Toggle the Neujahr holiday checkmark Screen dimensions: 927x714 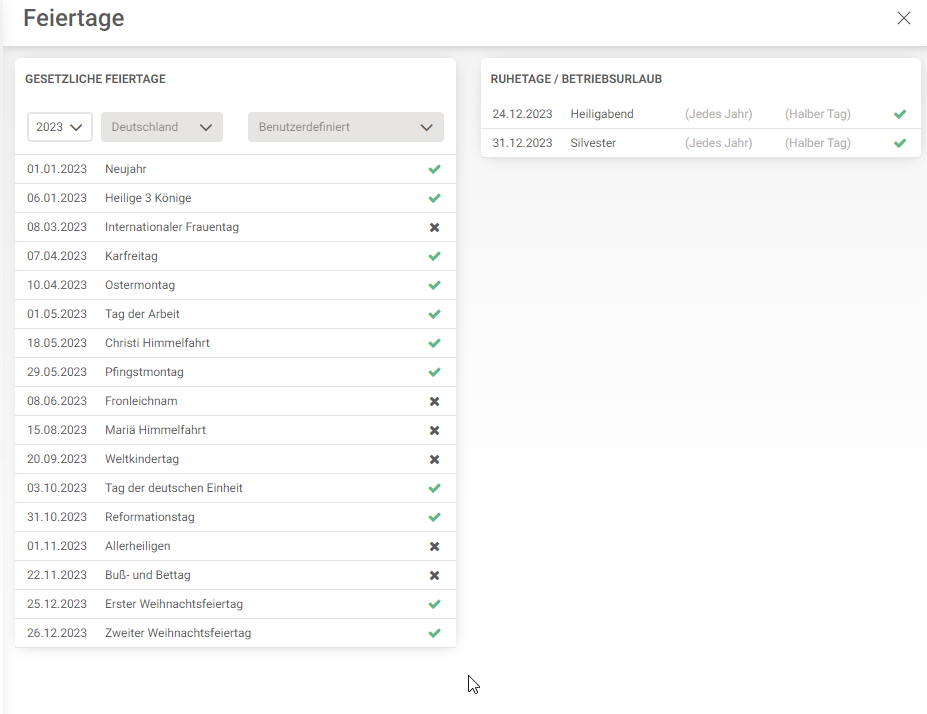click(x=434, y=169)
